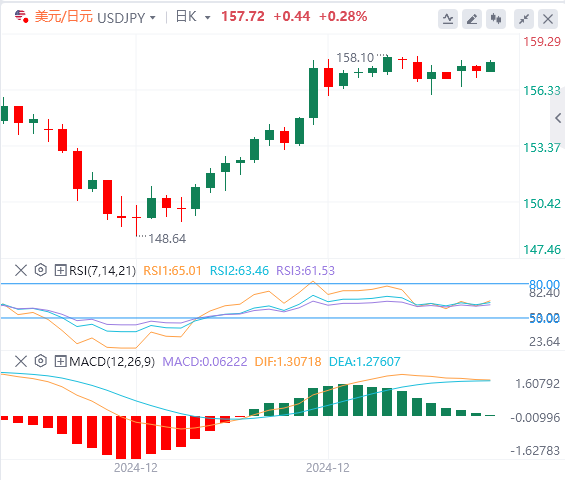Click the US flag currency icon

point(21,17)
